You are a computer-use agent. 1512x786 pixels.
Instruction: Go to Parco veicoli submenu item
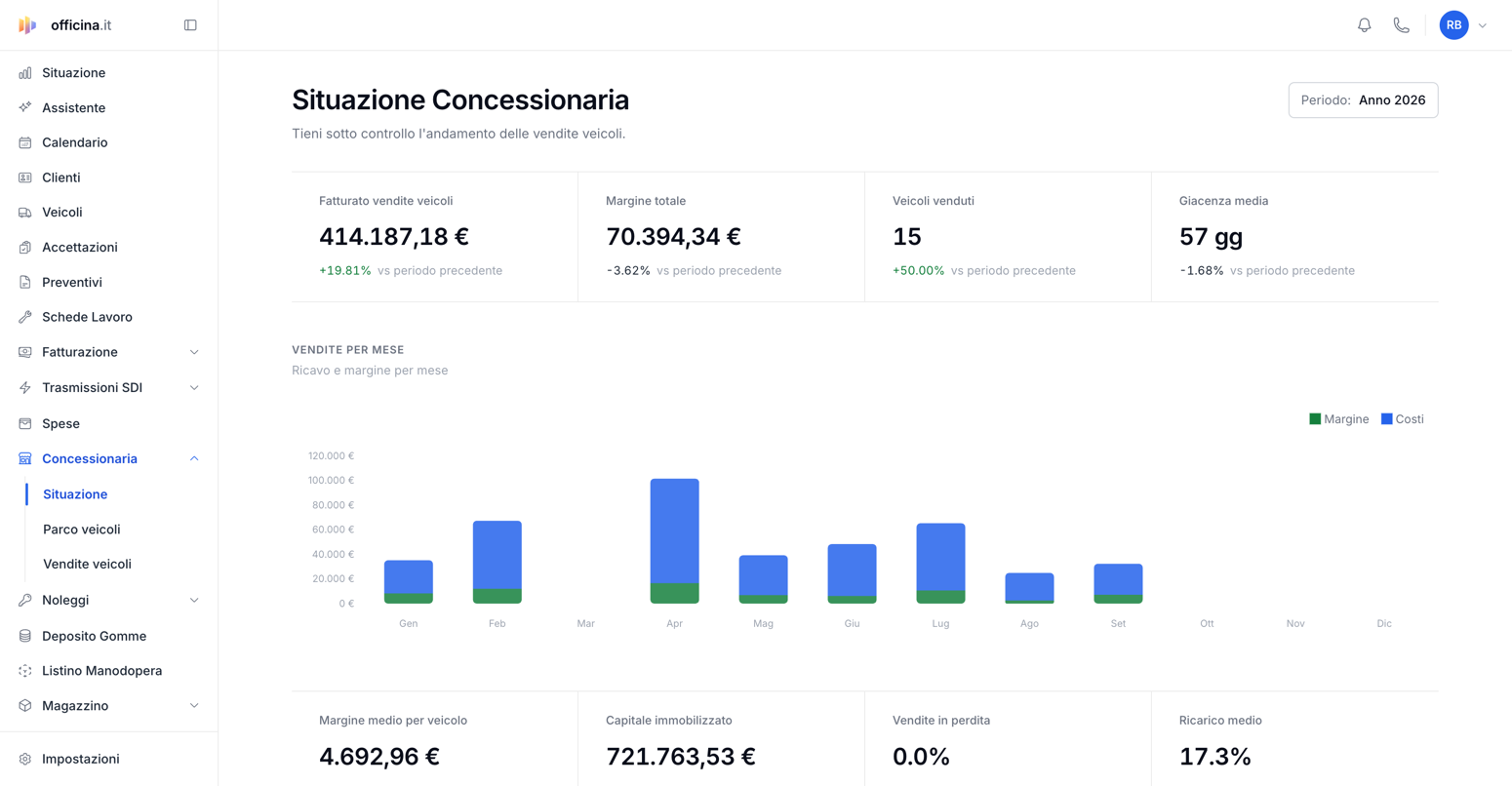click(x=82, y=530)
